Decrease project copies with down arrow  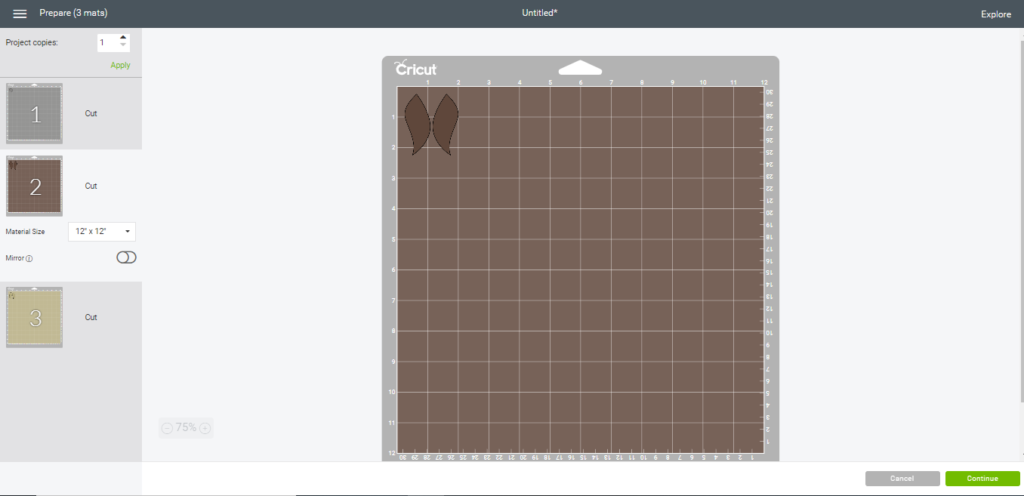point(123,46)
